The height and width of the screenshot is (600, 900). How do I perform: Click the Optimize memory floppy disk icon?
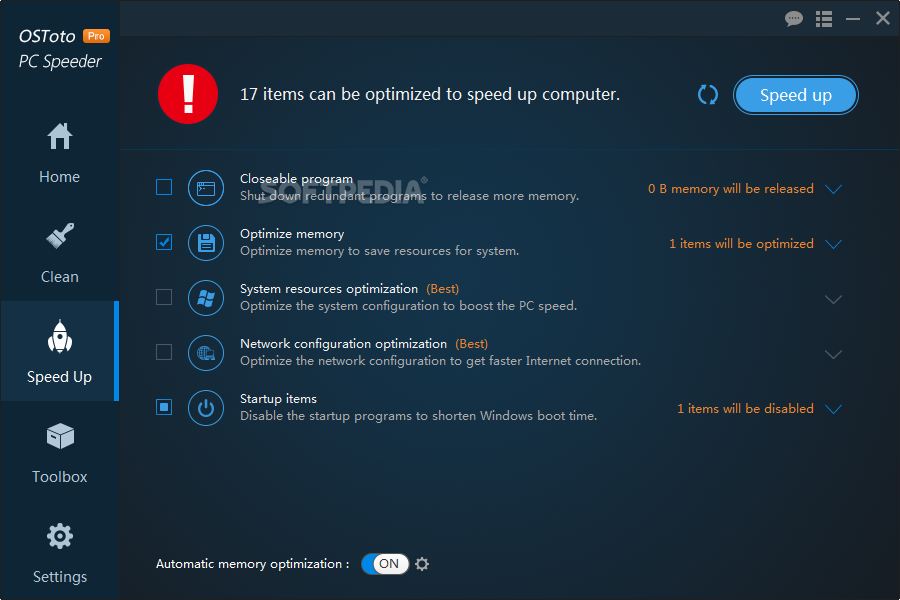(x=205, y=243)
